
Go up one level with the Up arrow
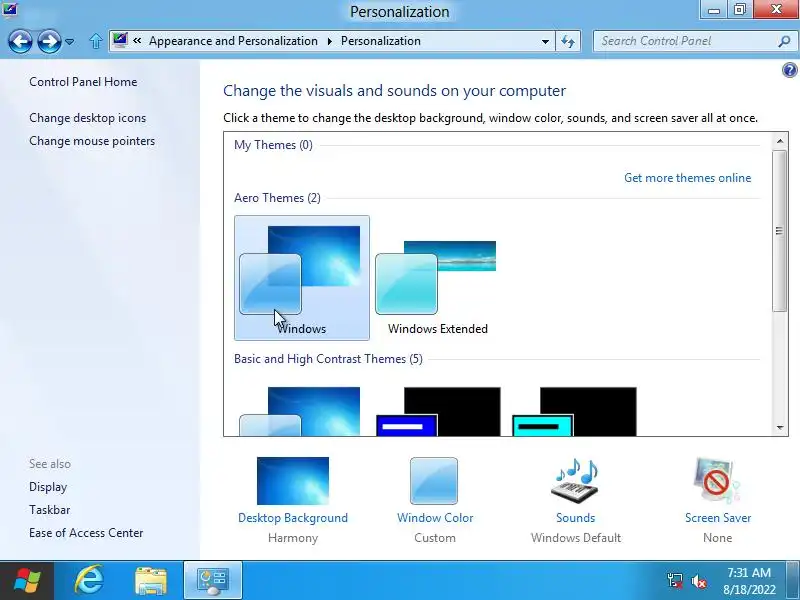click(x=95, y=41)
